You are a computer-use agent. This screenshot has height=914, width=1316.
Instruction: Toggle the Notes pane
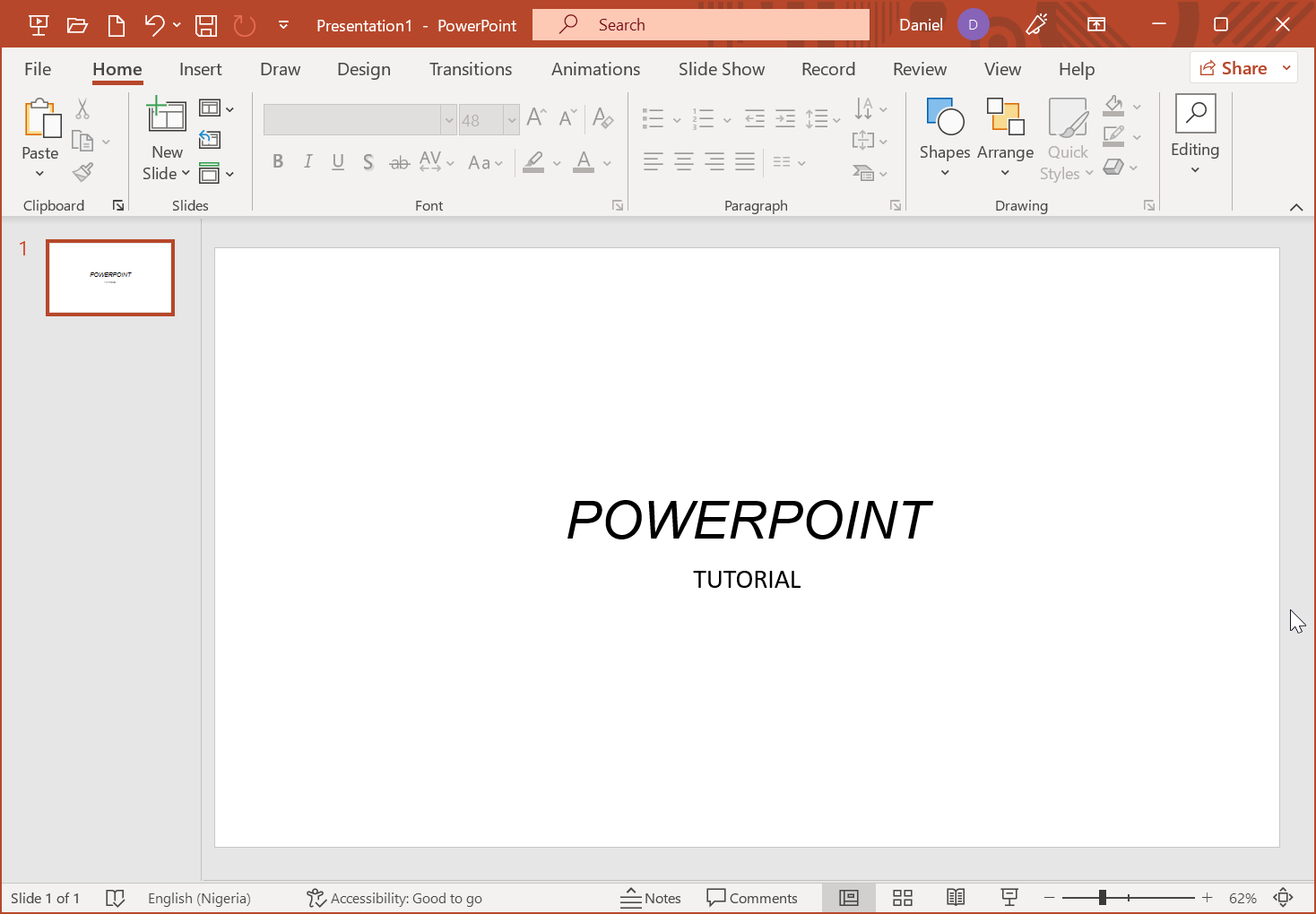coord(651,898)
